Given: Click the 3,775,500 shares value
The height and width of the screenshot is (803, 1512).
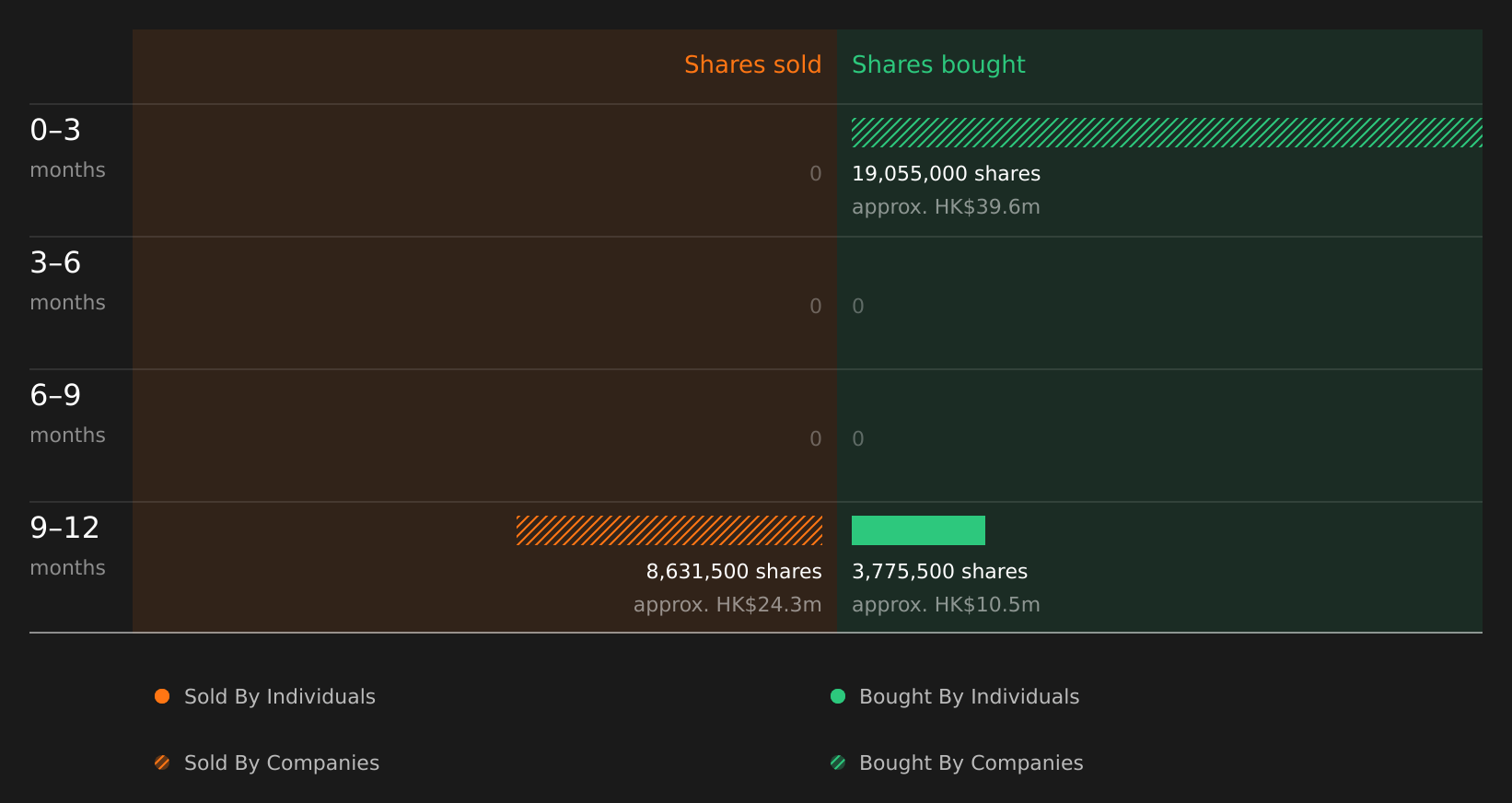Looking at the screenshot, I should coord(939,572).
